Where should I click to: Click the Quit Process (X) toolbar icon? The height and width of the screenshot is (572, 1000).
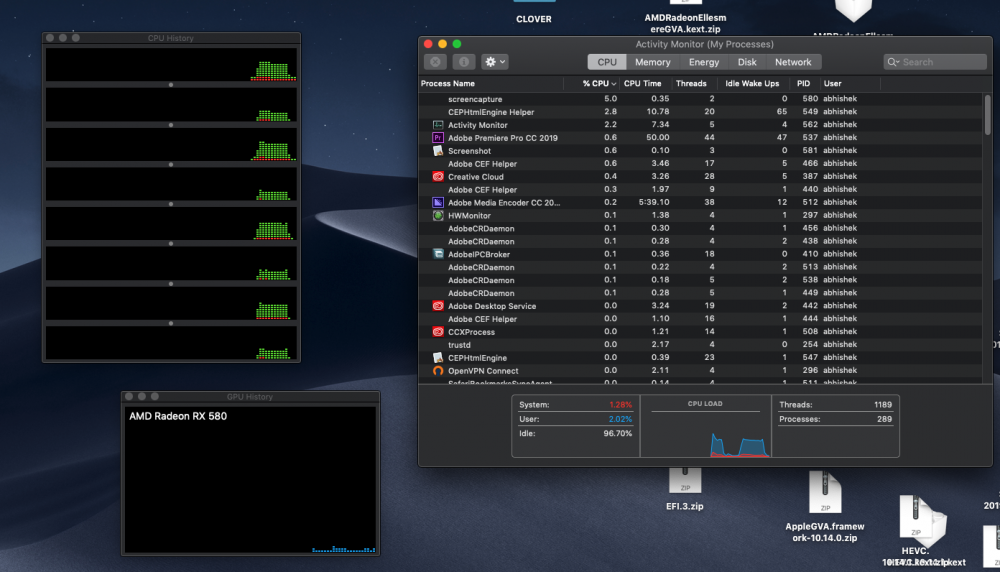point(435,62)
